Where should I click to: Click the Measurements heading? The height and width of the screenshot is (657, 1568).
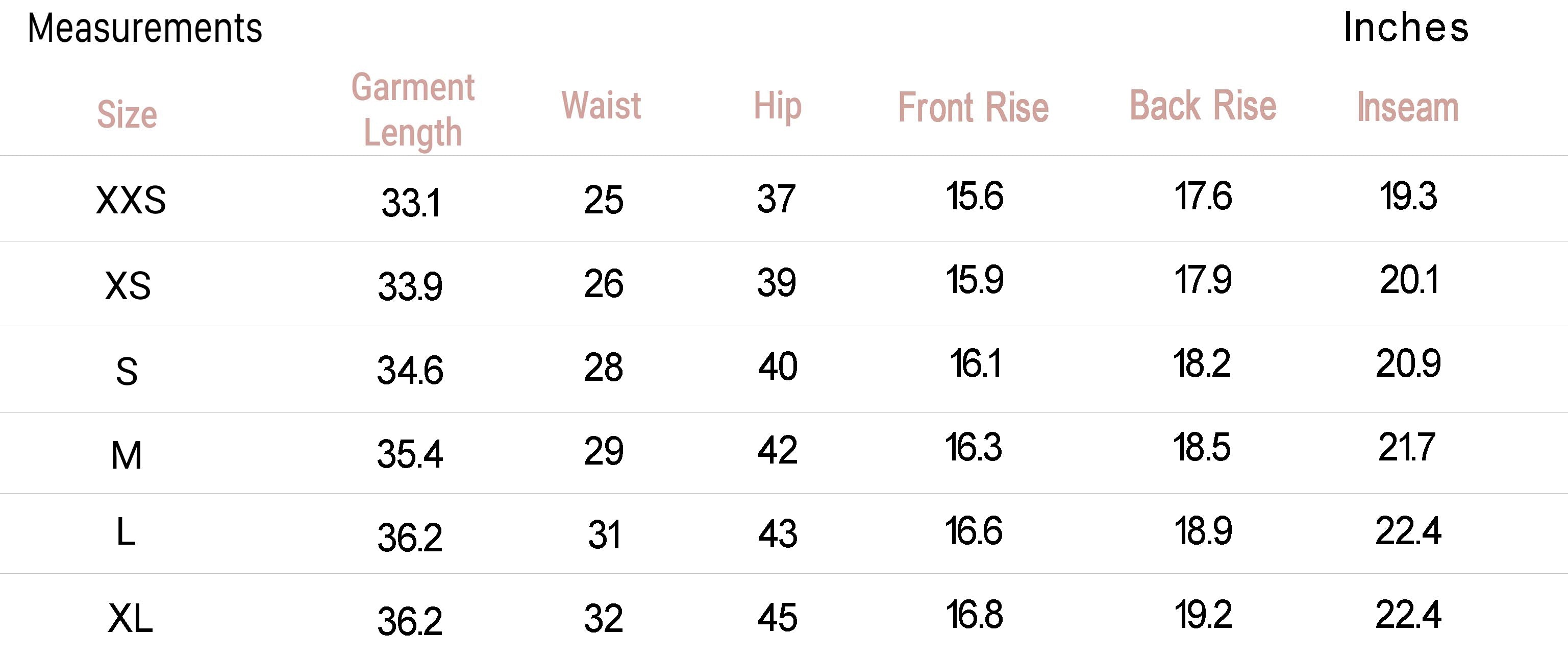[x=145, y=29]
